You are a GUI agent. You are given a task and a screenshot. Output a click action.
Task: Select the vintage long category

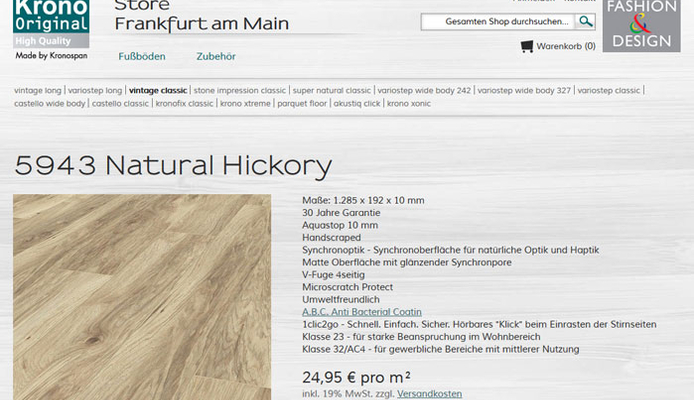click(38, 90)
